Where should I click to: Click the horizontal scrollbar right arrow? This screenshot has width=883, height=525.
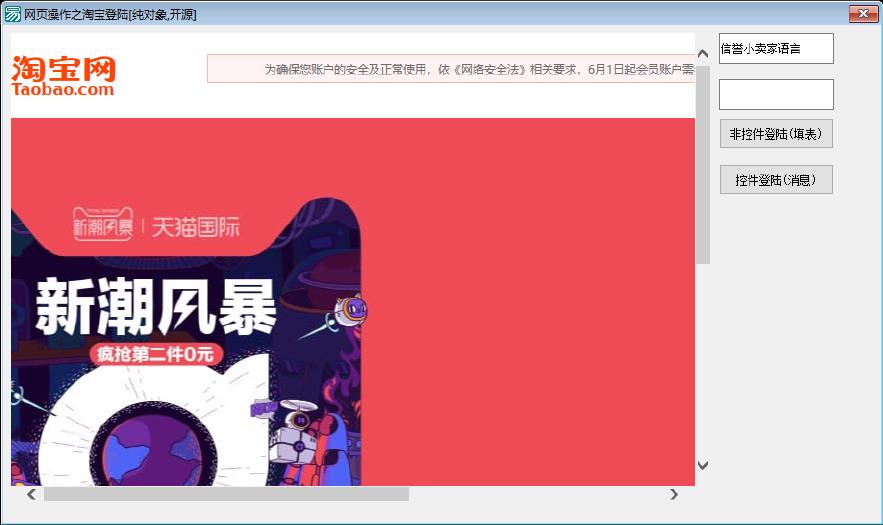[x=674, y=495]
